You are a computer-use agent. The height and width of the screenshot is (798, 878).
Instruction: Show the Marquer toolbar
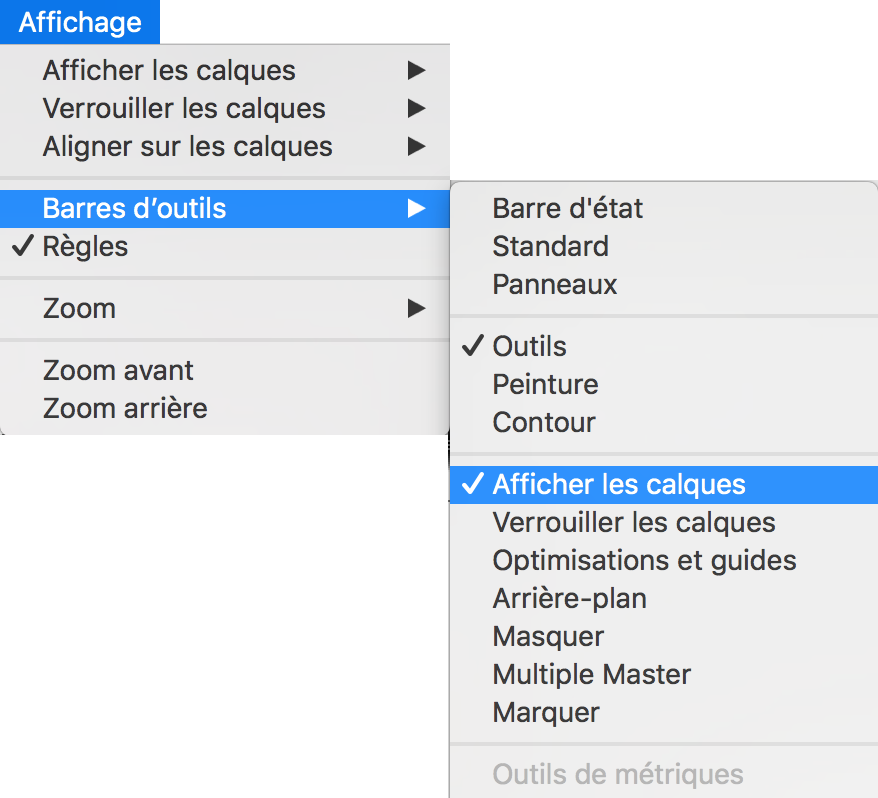(x=546, y=713)
